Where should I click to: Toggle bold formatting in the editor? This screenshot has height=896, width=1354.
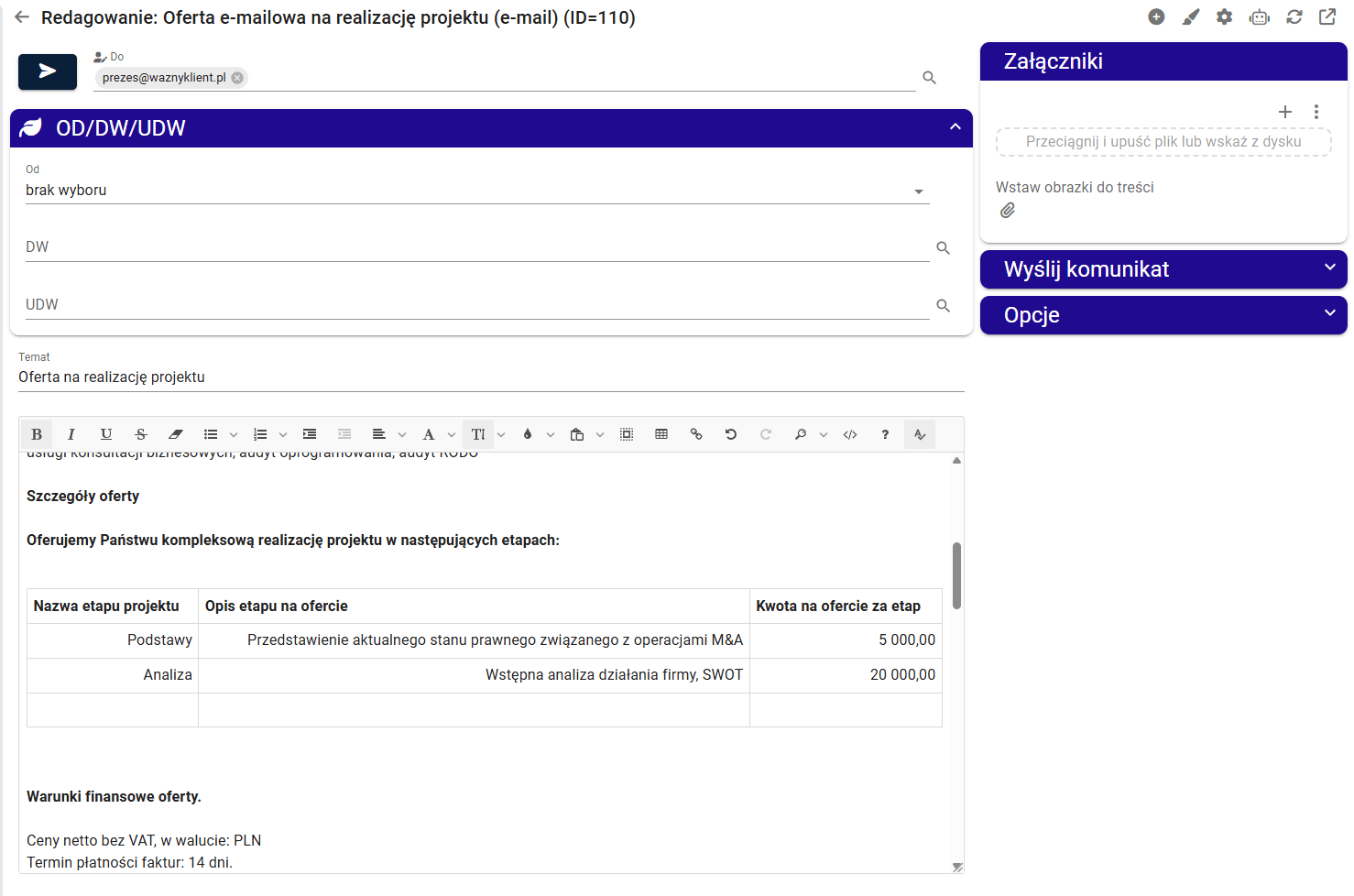tap(37, 434)
